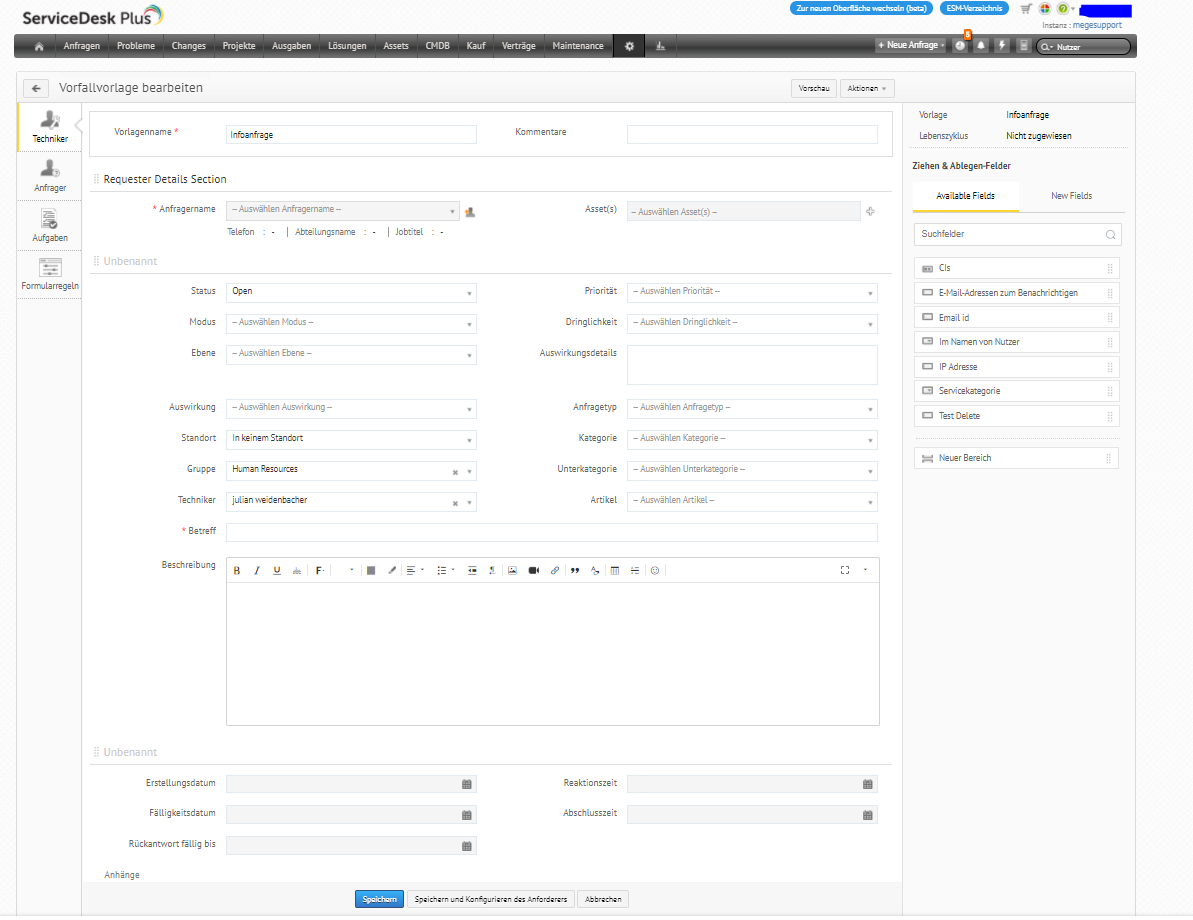Open the reports chart icon in navbar
This screenshot has width=1193, height=920.
pos(660,46)
